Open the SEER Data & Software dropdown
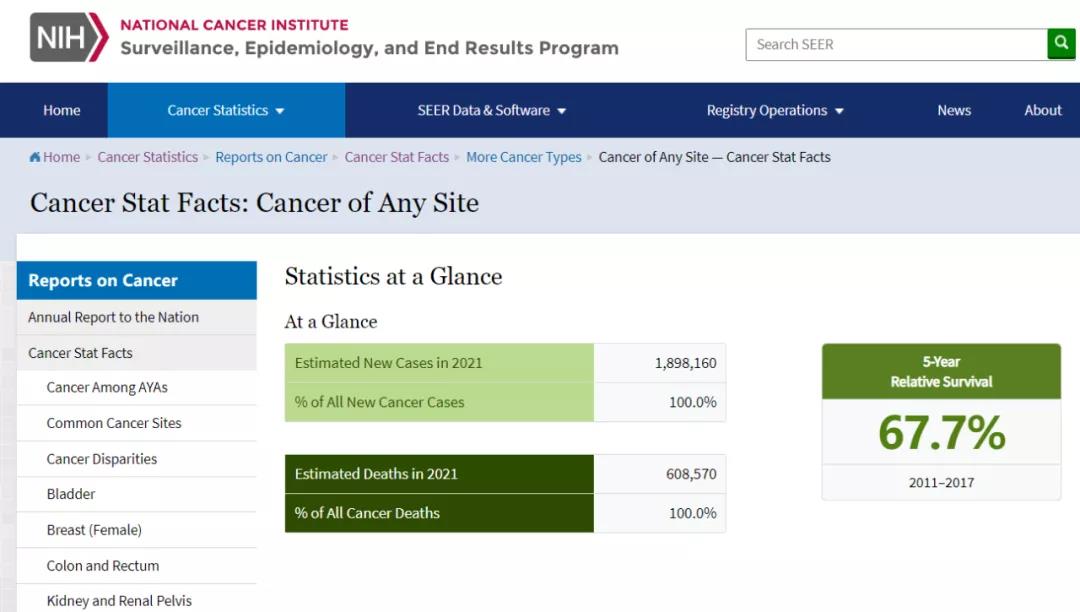 (x=491, y=110)
